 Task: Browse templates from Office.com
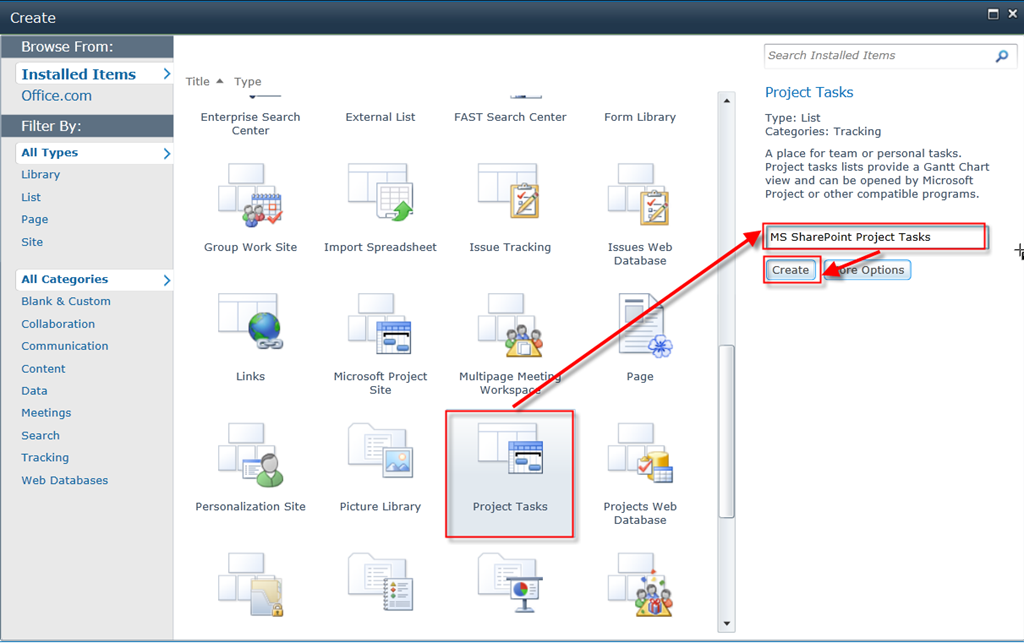tap(56, 96)
